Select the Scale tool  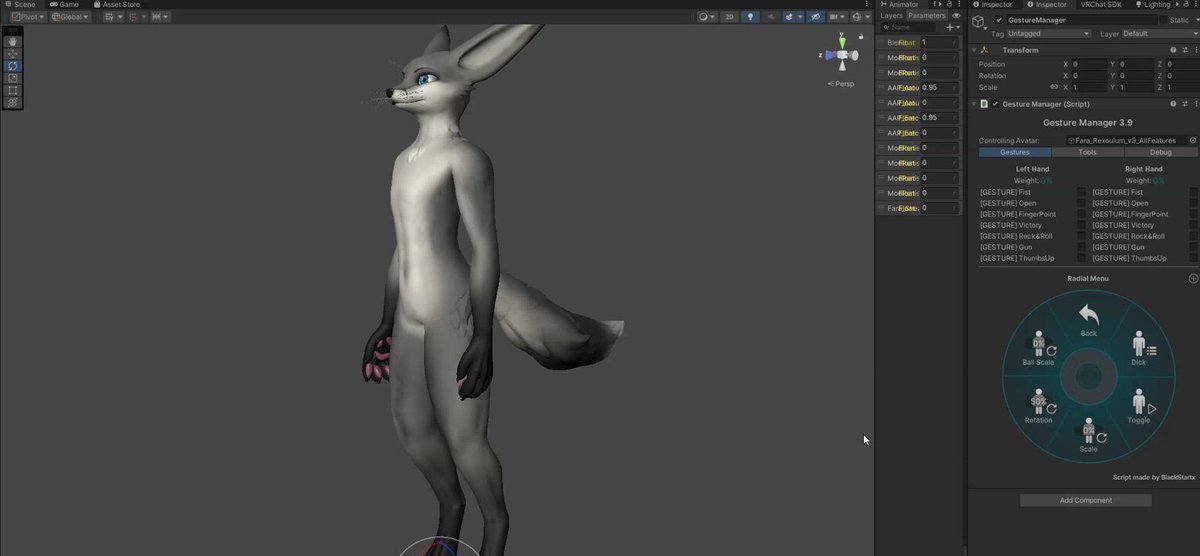tap(13, 78)
